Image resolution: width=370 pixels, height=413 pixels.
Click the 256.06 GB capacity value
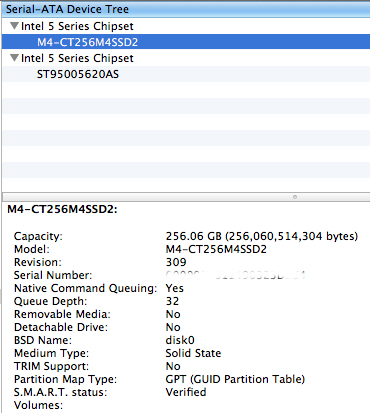pos(262,236)
